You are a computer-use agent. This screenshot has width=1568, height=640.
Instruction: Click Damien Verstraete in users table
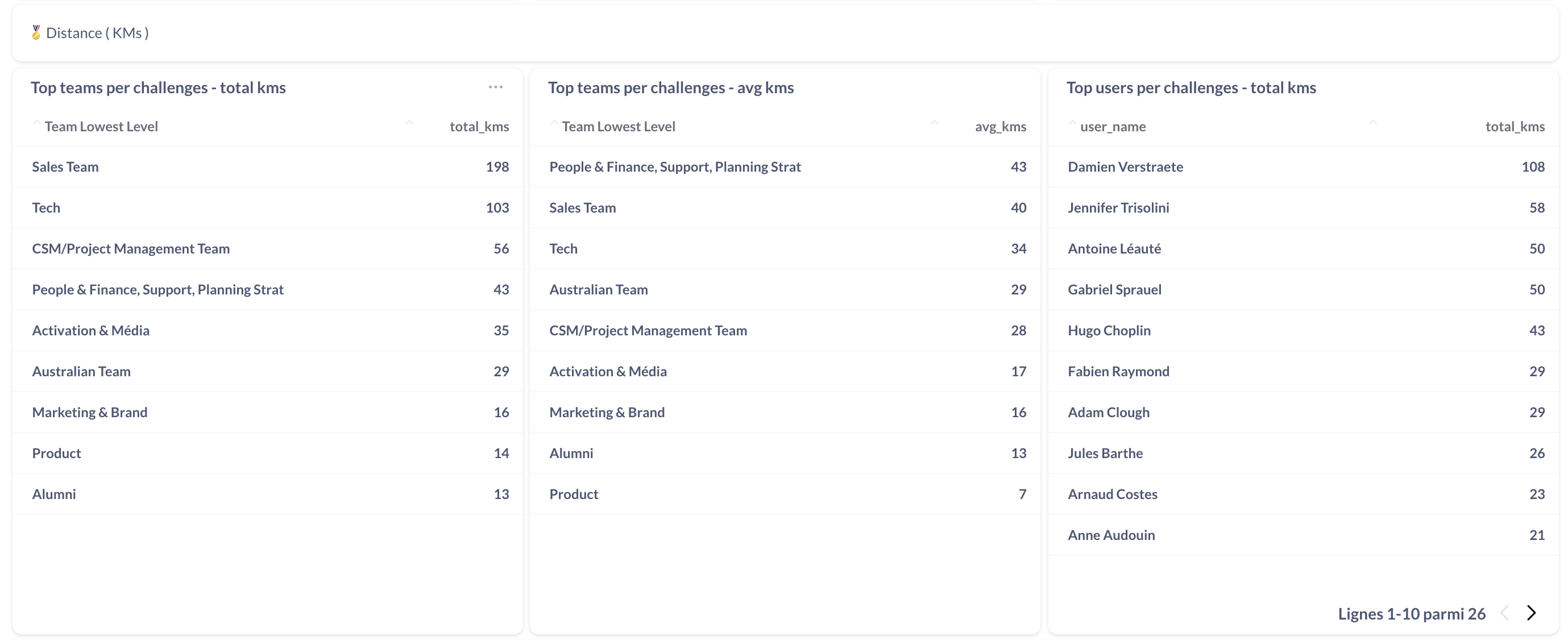point(1125,167)
